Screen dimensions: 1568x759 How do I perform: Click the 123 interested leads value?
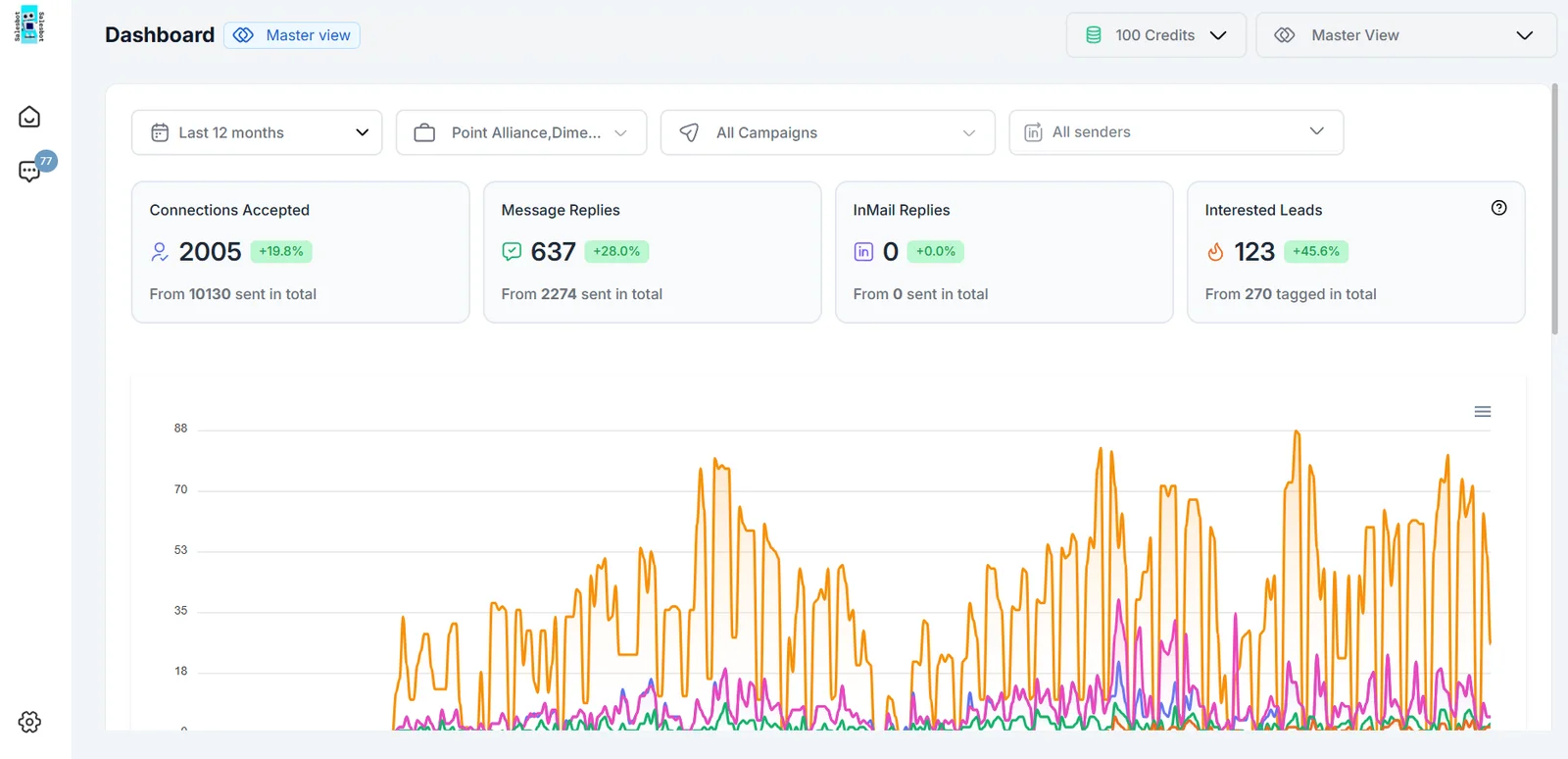(1254, 252)
